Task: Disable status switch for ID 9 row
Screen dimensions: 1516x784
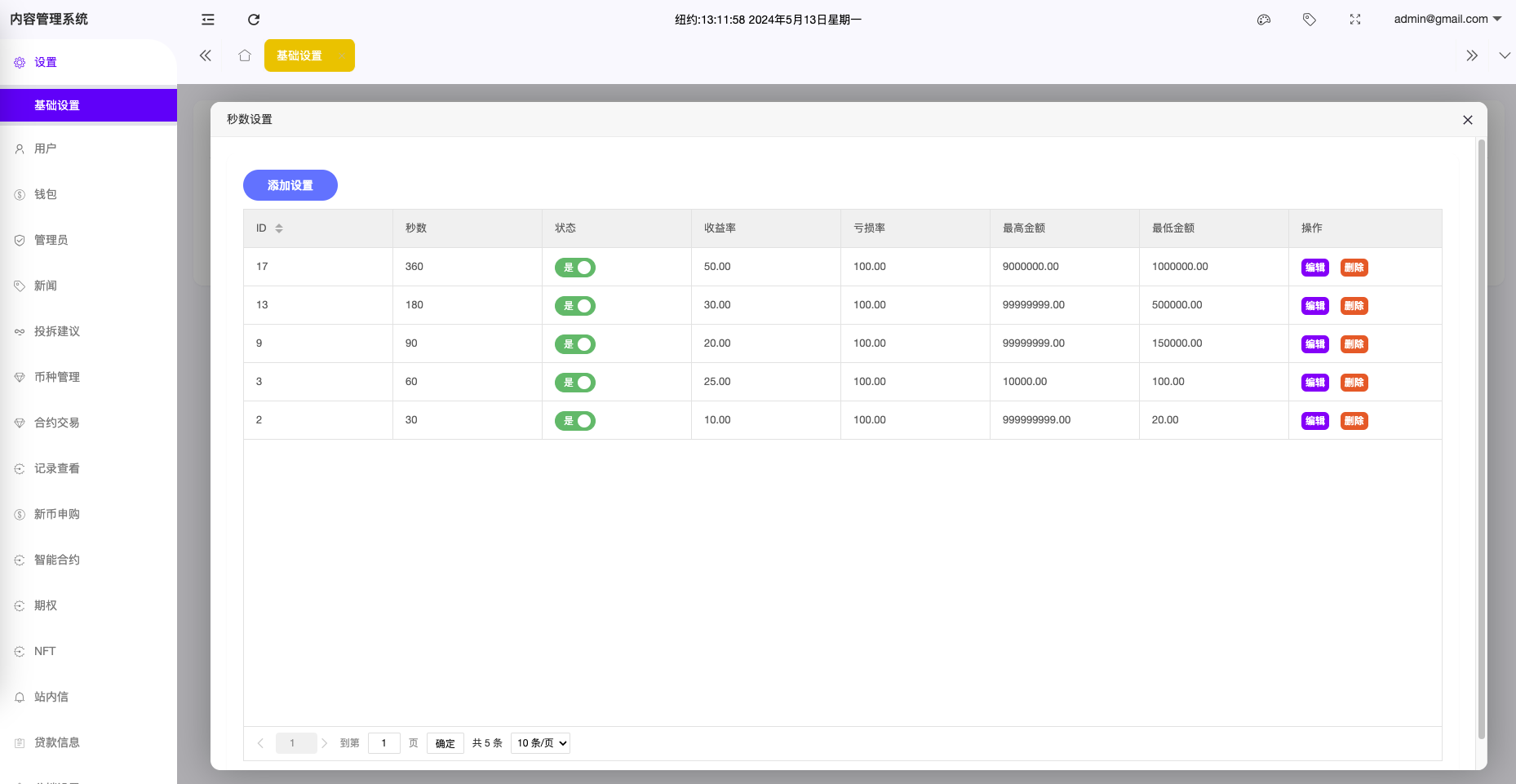Action: click(x=575, y=344)
